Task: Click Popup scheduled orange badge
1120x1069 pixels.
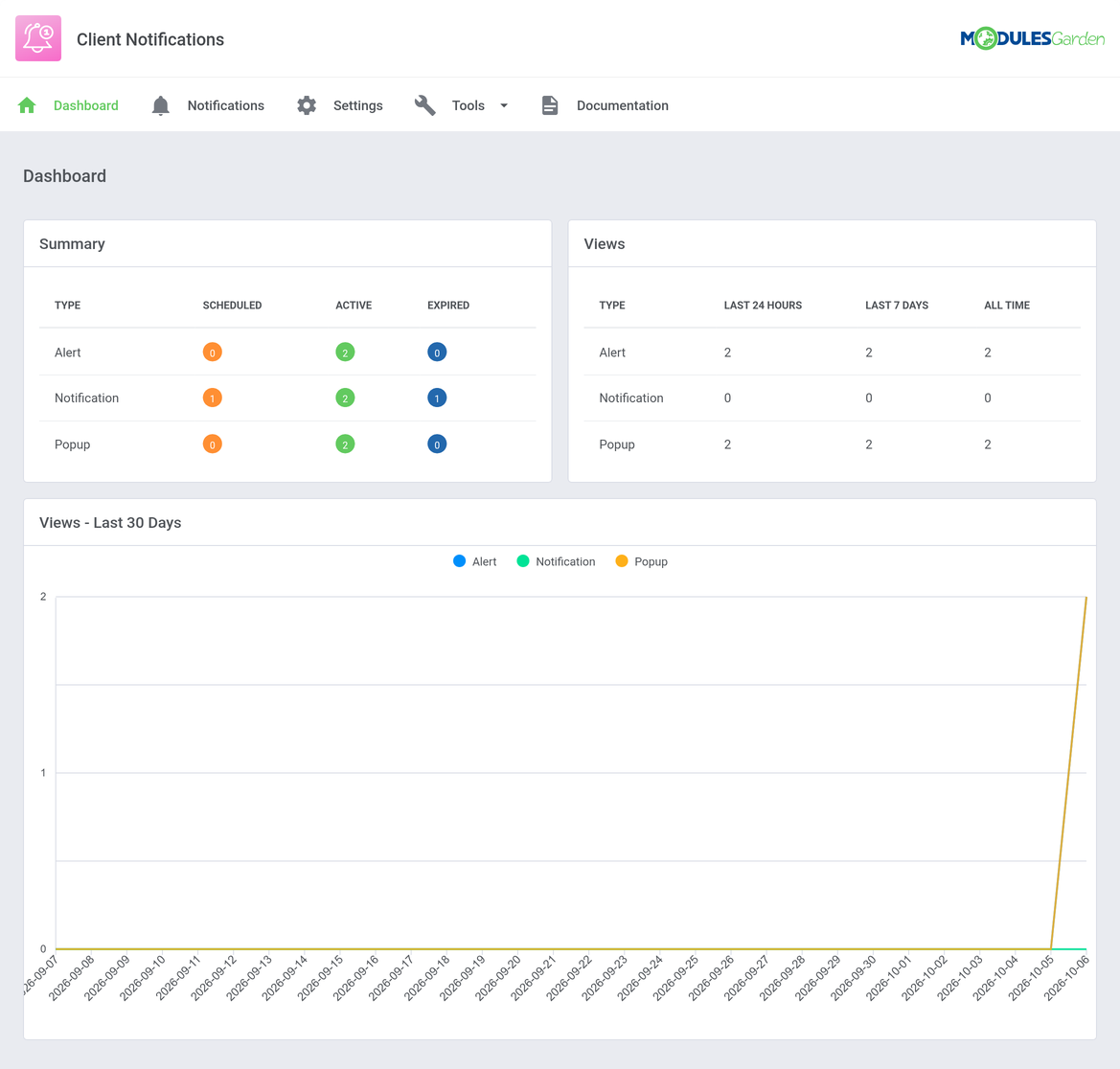Action: point(212,444)
